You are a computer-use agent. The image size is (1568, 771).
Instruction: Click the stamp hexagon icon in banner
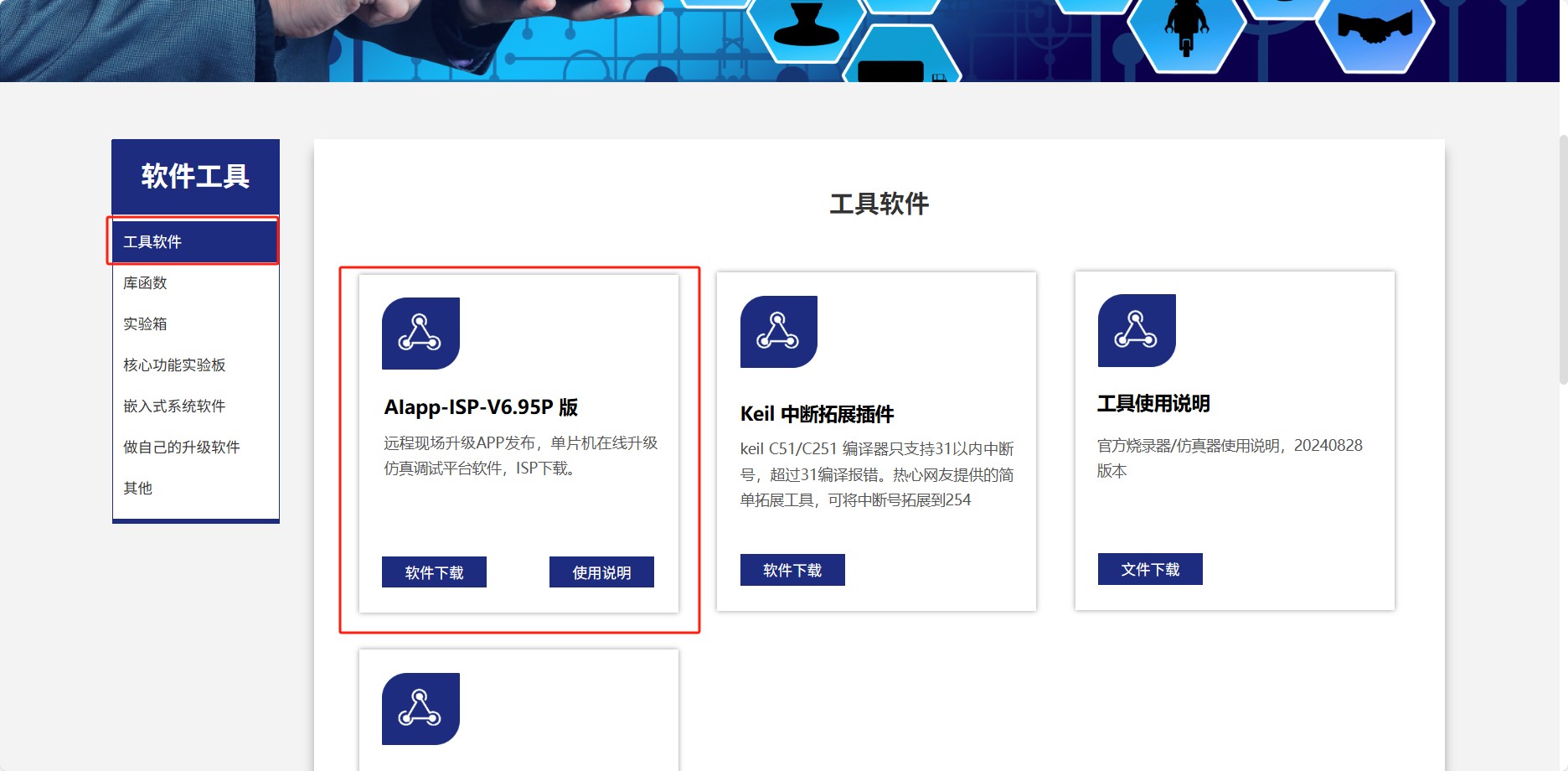click(x=807, y=25)
